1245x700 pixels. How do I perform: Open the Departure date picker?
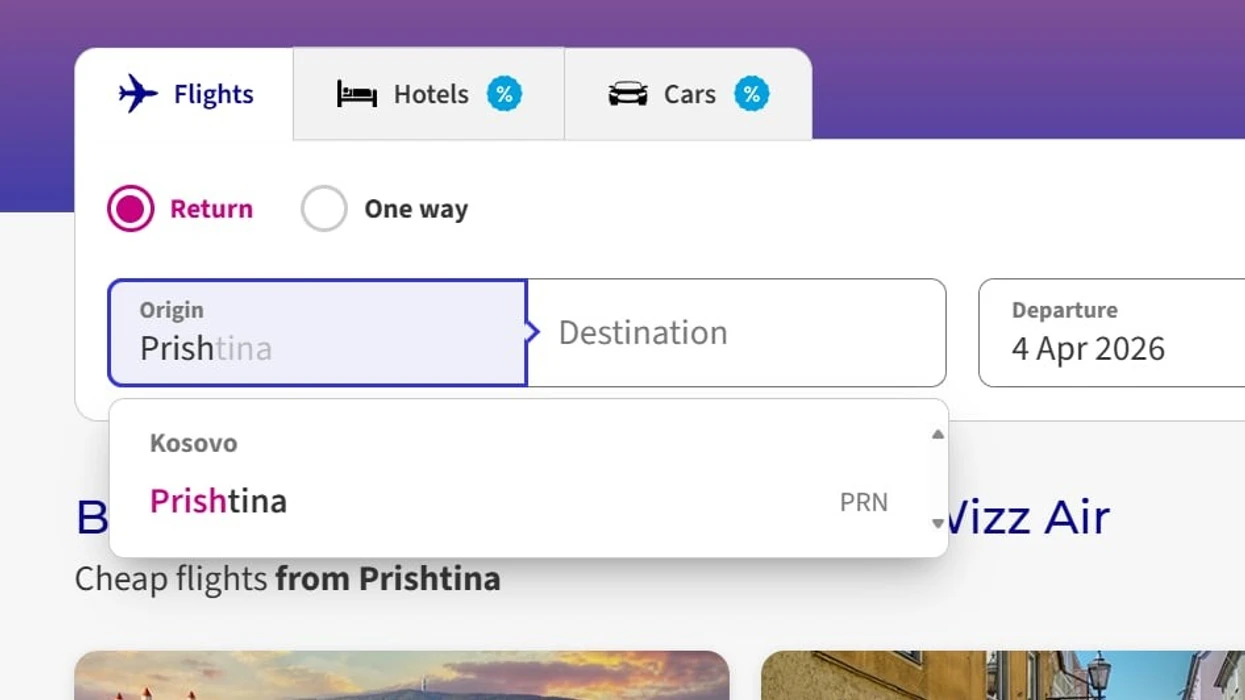coord(1110,332)
